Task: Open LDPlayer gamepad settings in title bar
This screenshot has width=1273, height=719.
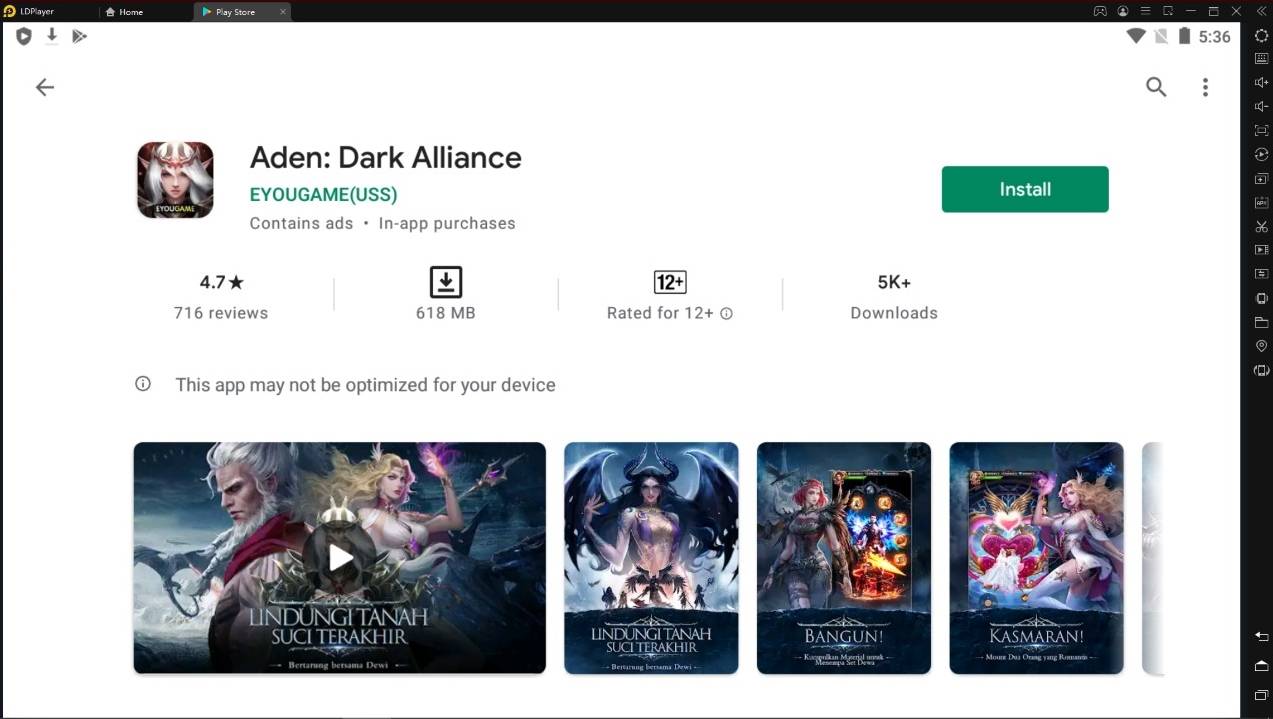Action: 1100,11
